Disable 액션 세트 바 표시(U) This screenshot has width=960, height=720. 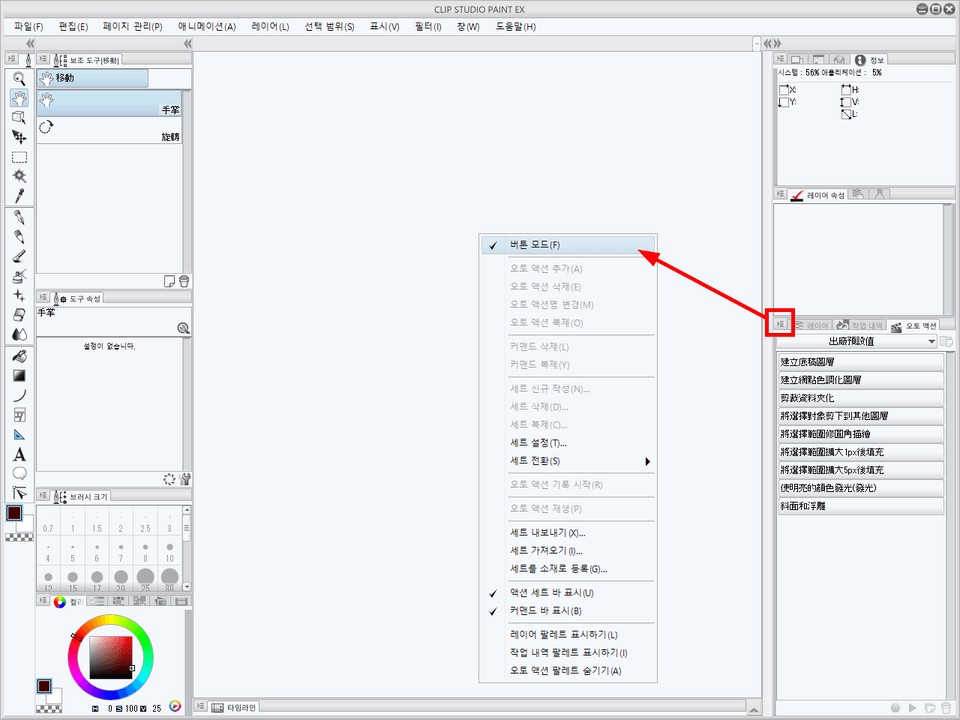550,594
